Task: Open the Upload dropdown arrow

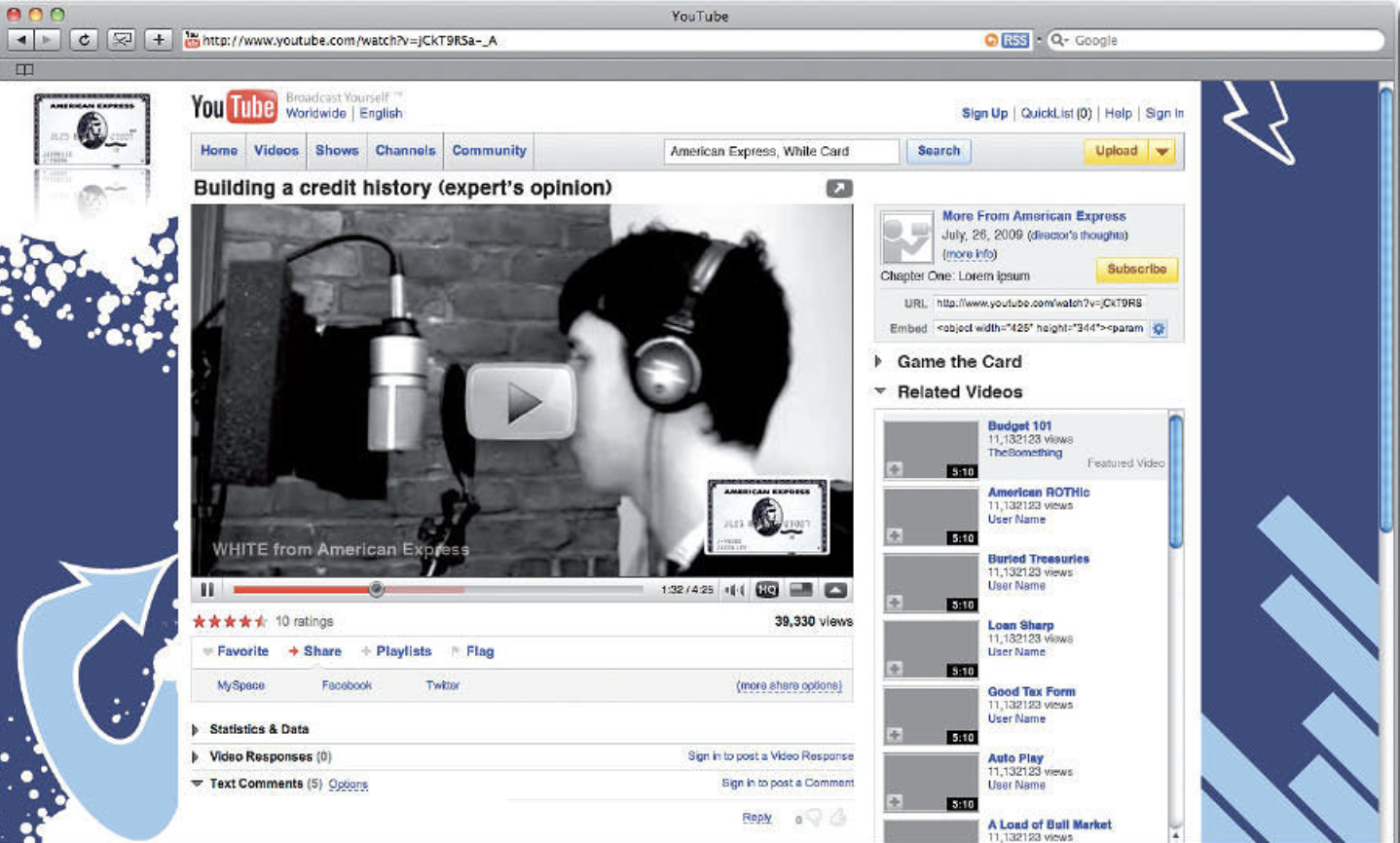Action: (x=1162, y=151)
